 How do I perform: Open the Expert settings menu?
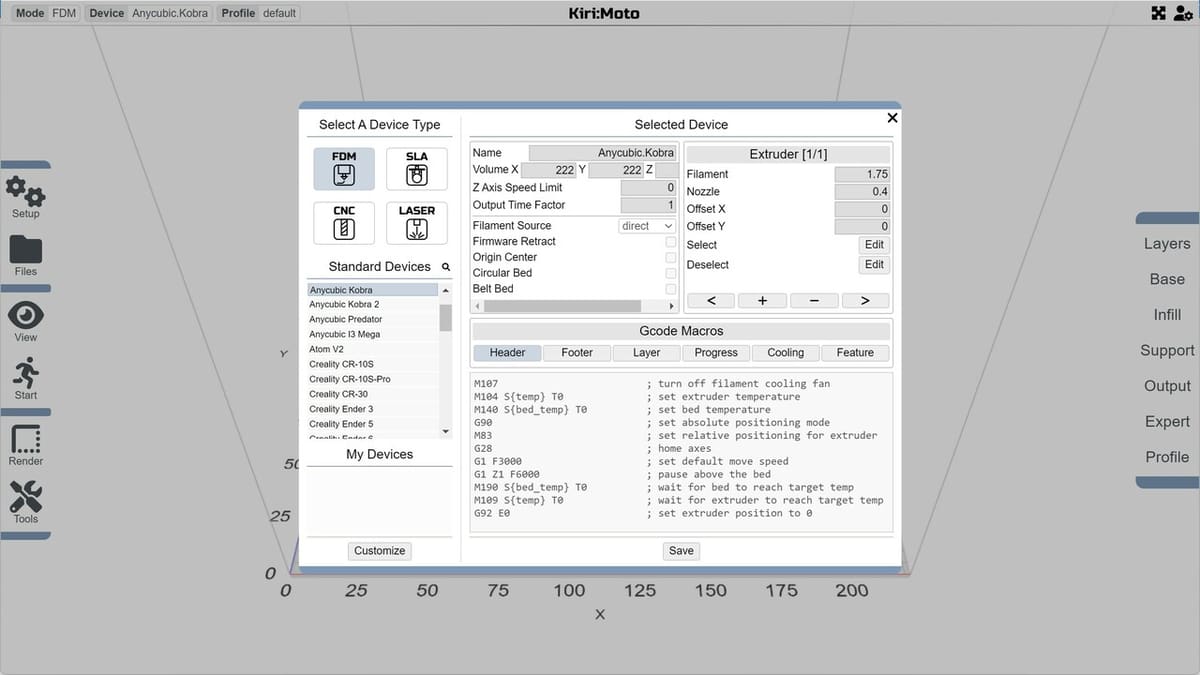coord(1167,422)
